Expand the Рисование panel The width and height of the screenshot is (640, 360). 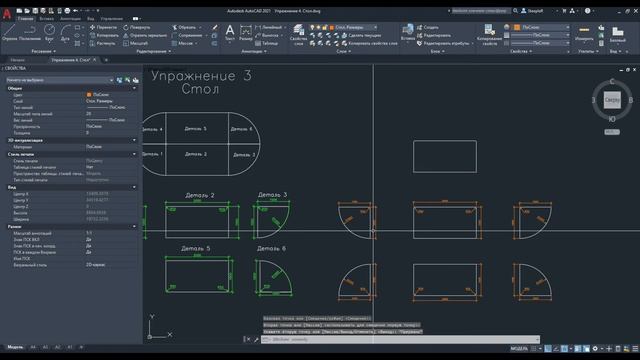click(43, 51)
